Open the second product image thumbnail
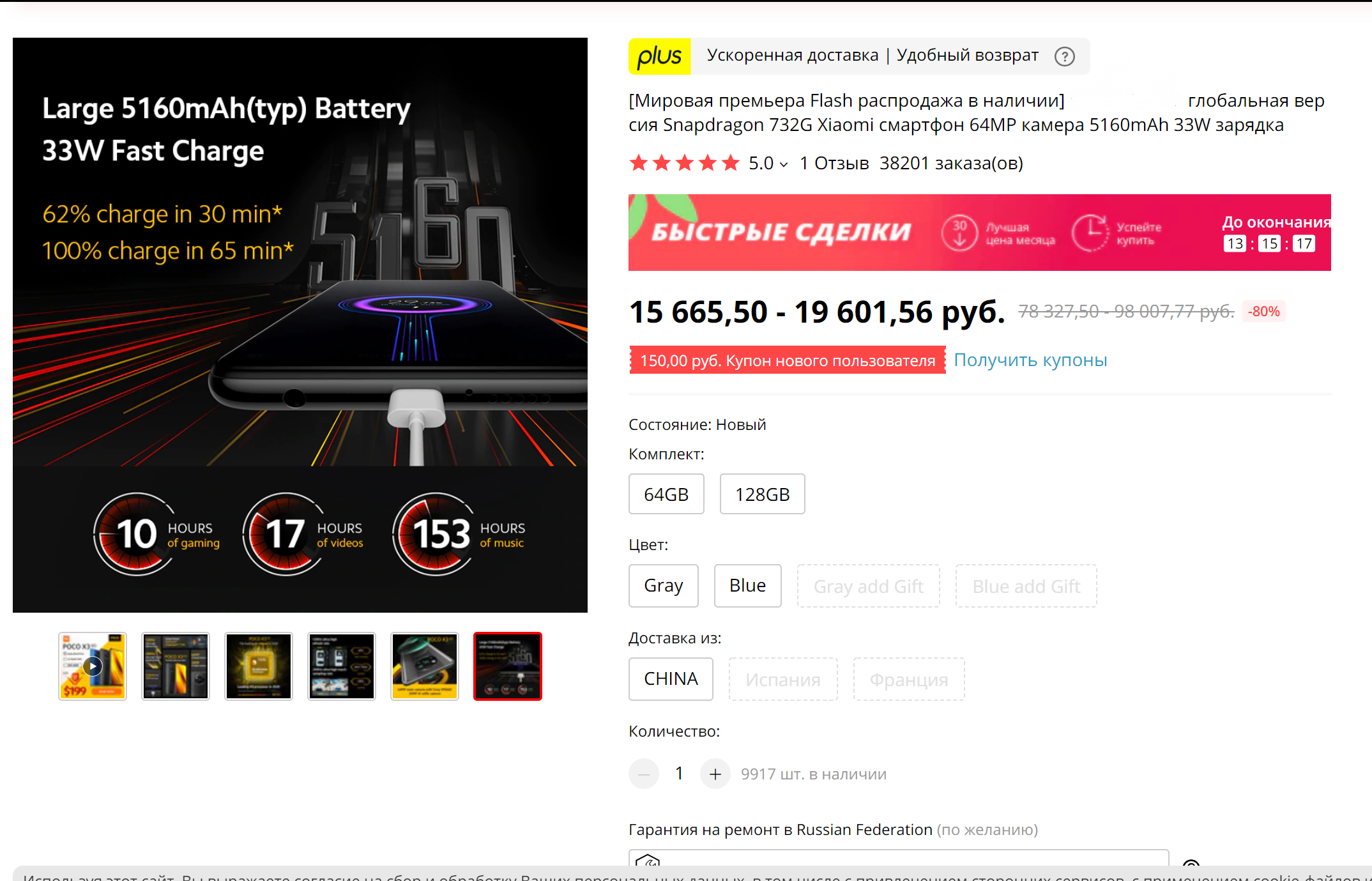1372x881 pixels. point(176,666)
